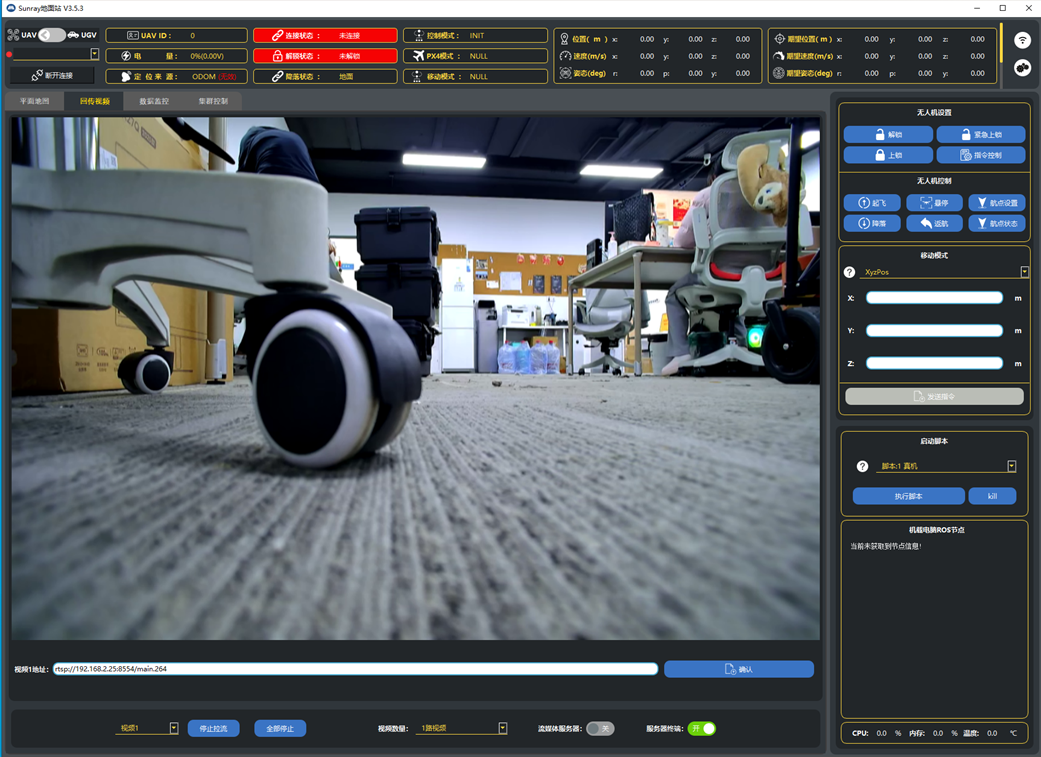Turn on the 流媒体服务器 switch

point(600,728)
